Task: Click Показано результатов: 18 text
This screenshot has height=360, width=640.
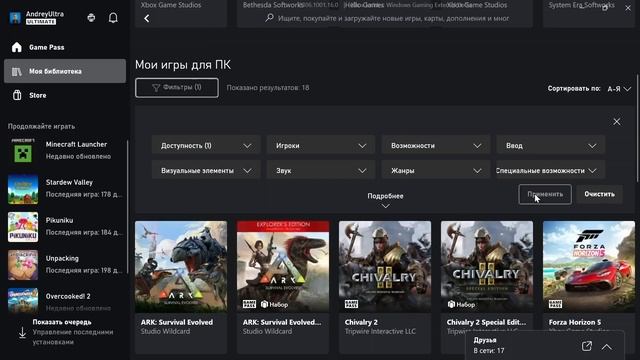Action: 268,88
